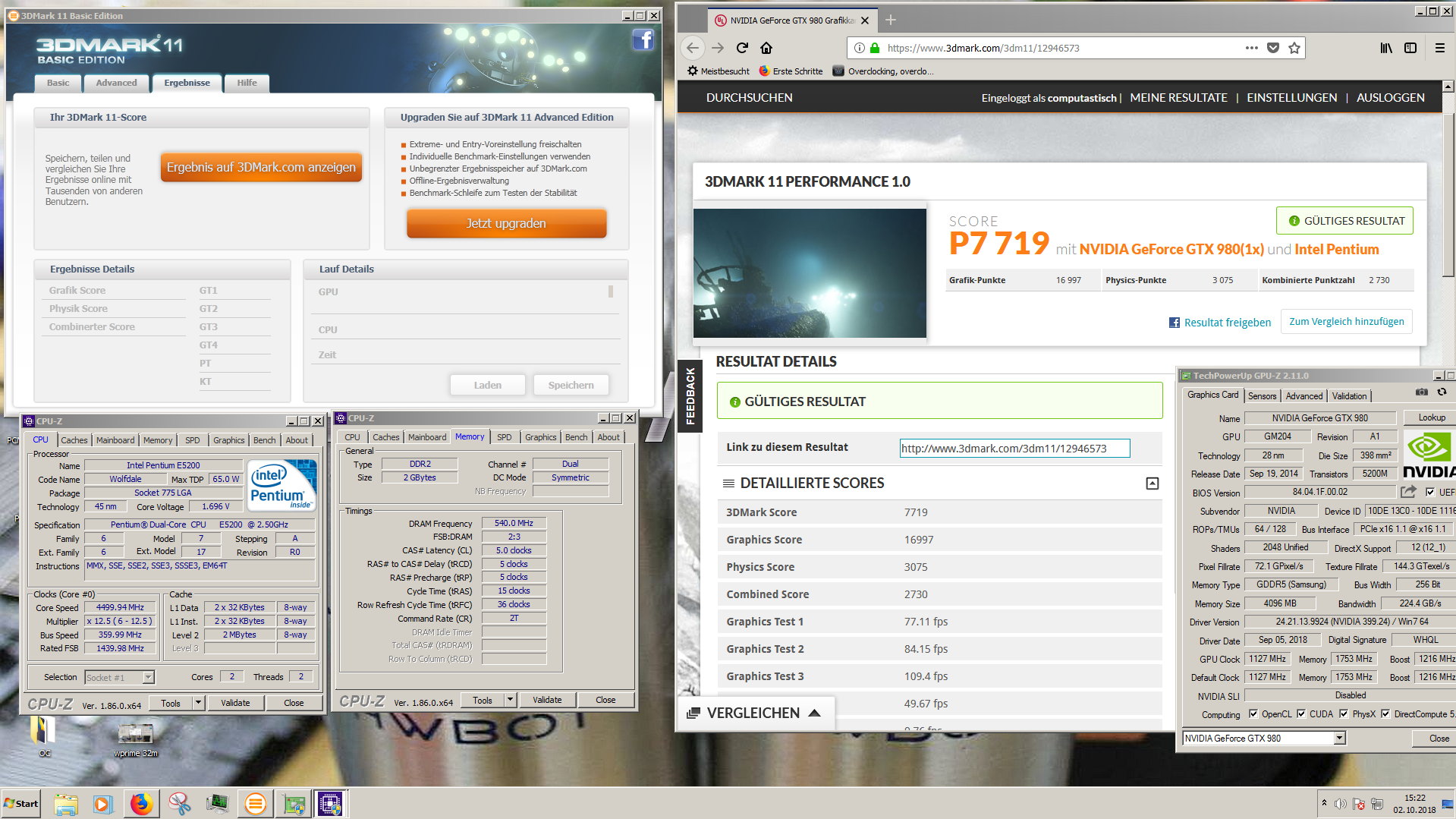Expand the Vergleichen panel arrow

point(814,713)
